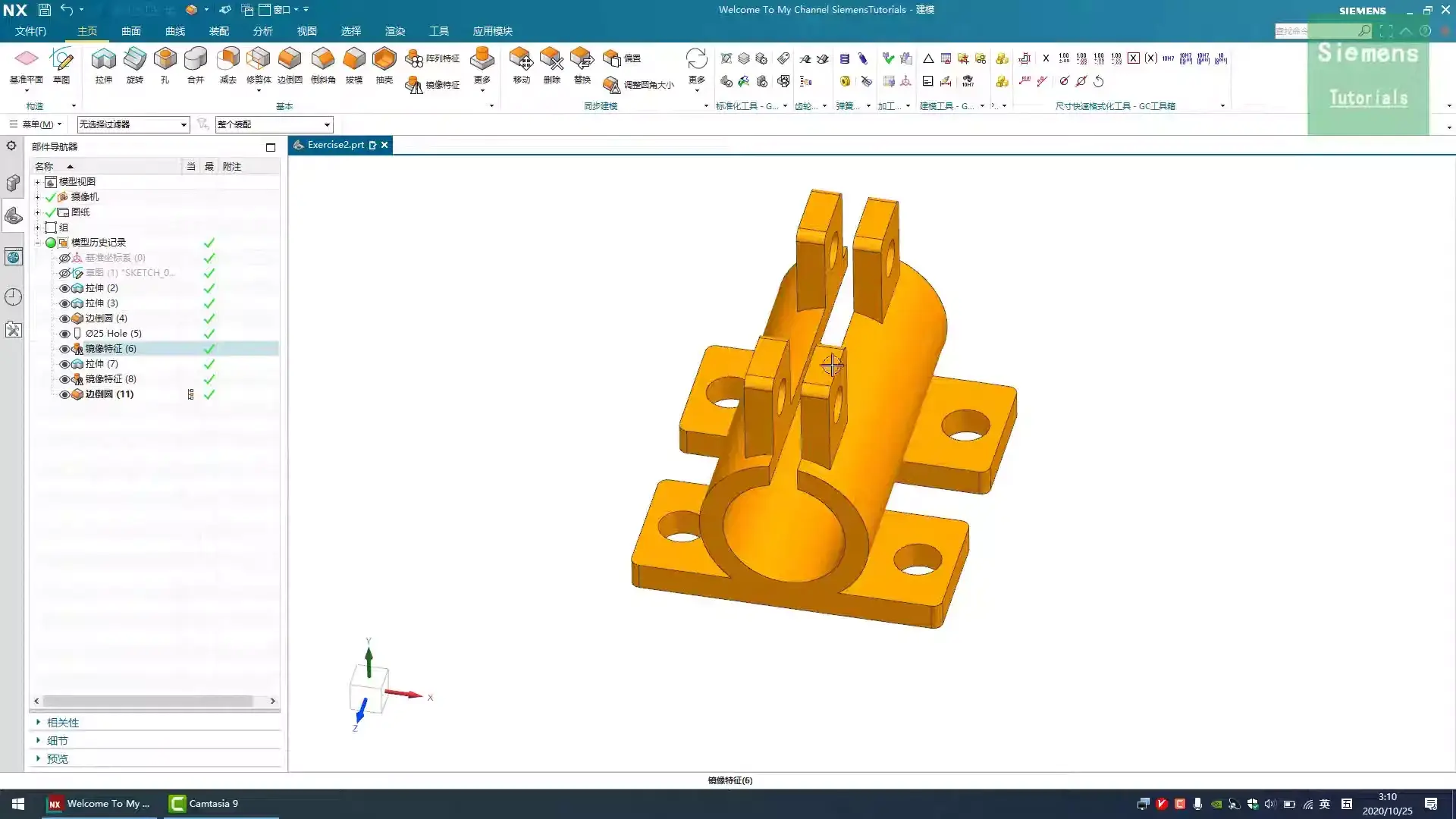Image resolution: width=1456 pixels, height=819 pixels.
Task: Open Camtasia 9 from the taskbar
Action: point(203,803)
